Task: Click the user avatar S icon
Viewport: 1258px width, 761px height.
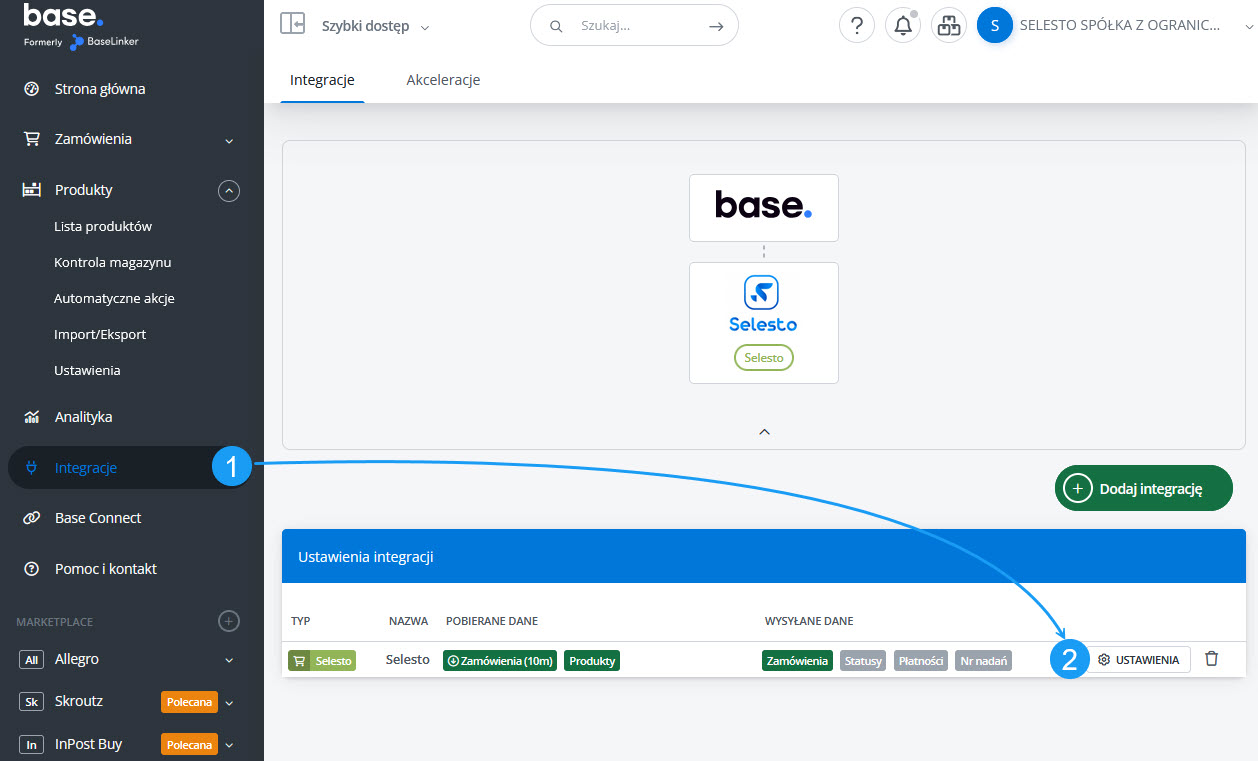Action: 994,26
